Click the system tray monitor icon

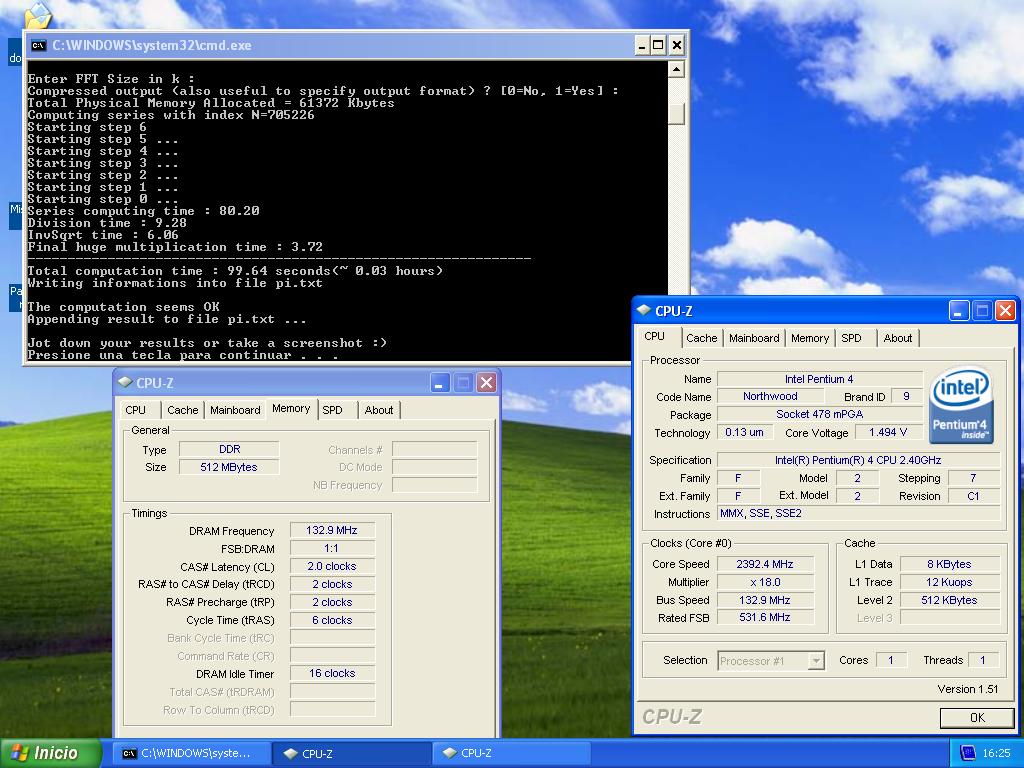(x=968, y=754)
